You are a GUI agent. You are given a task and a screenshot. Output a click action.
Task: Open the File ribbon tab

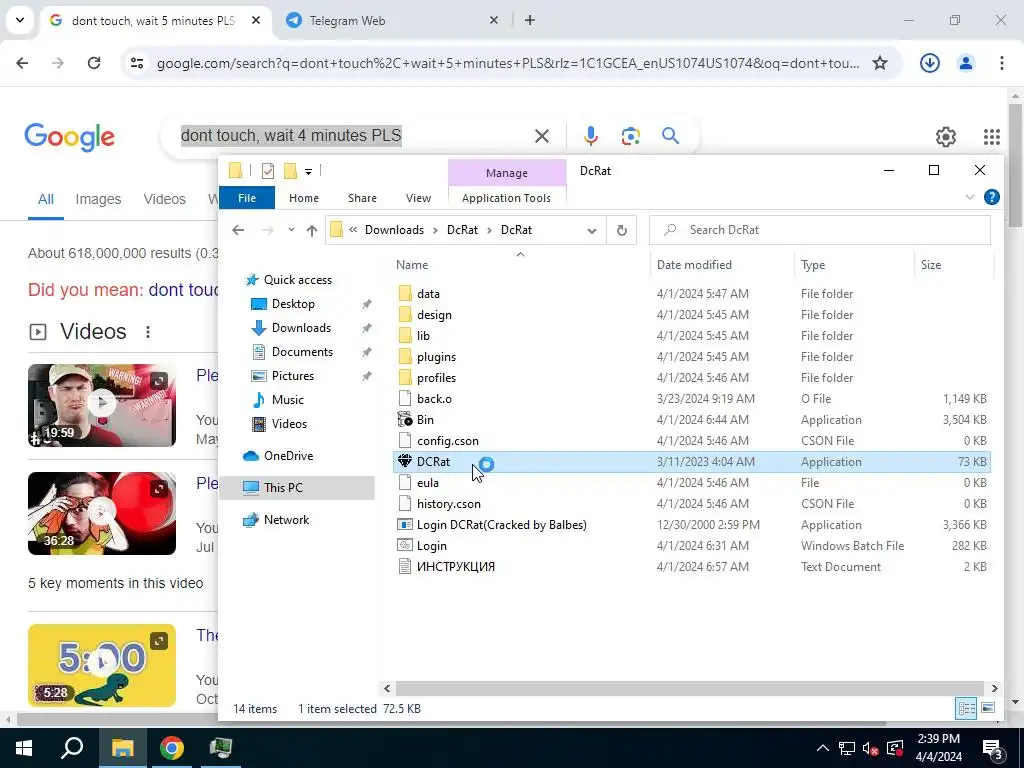(247, 198)
